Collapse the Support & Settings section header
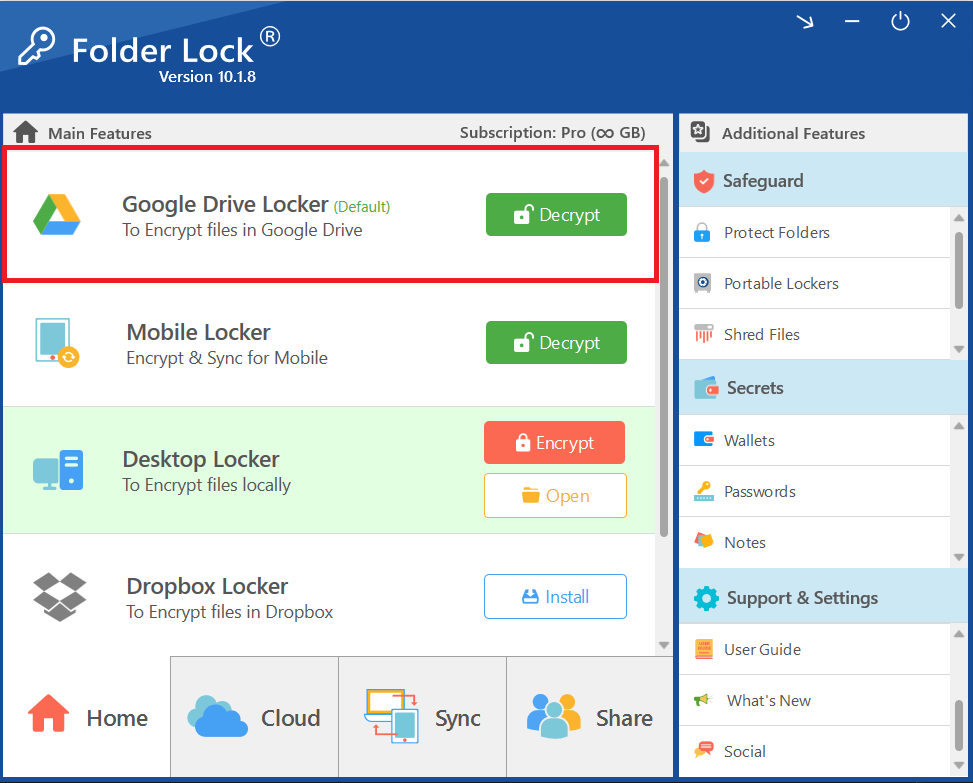 [823, 597]
